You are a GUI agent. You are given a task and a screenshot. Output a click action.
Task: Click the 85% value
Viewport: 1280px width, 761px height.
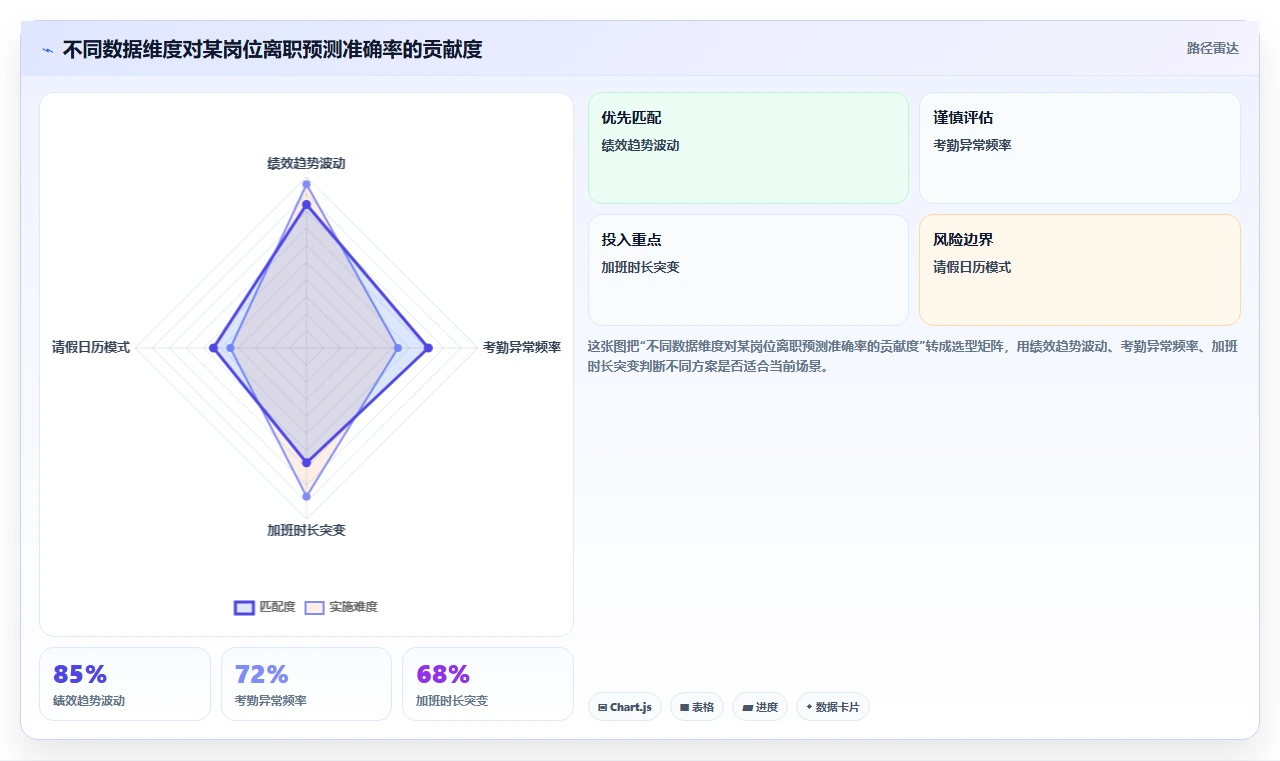[x=80, y=674]
